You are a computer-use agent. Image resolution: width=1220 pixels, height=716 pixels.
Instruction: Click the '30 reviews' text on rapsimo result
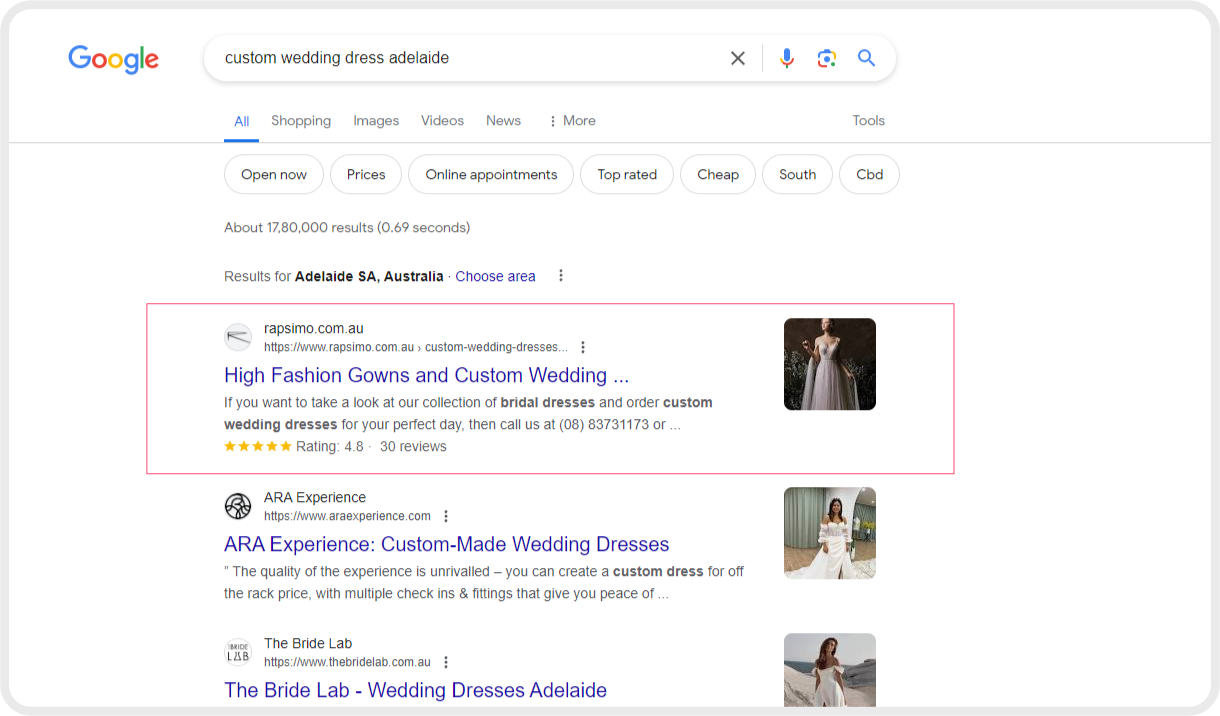pos(413,446)
